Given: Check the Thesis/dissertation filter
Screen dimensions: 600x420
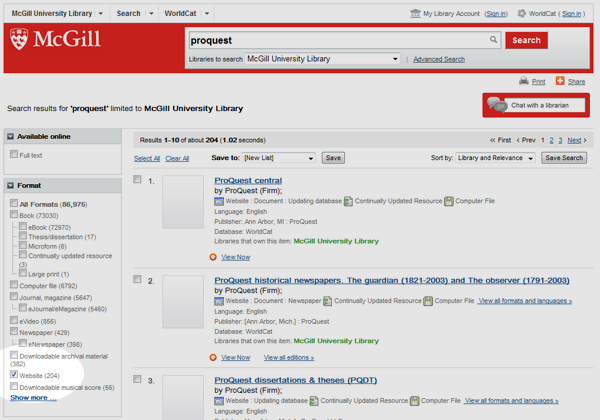Looking at the screenshot, I should coord(23,236).
